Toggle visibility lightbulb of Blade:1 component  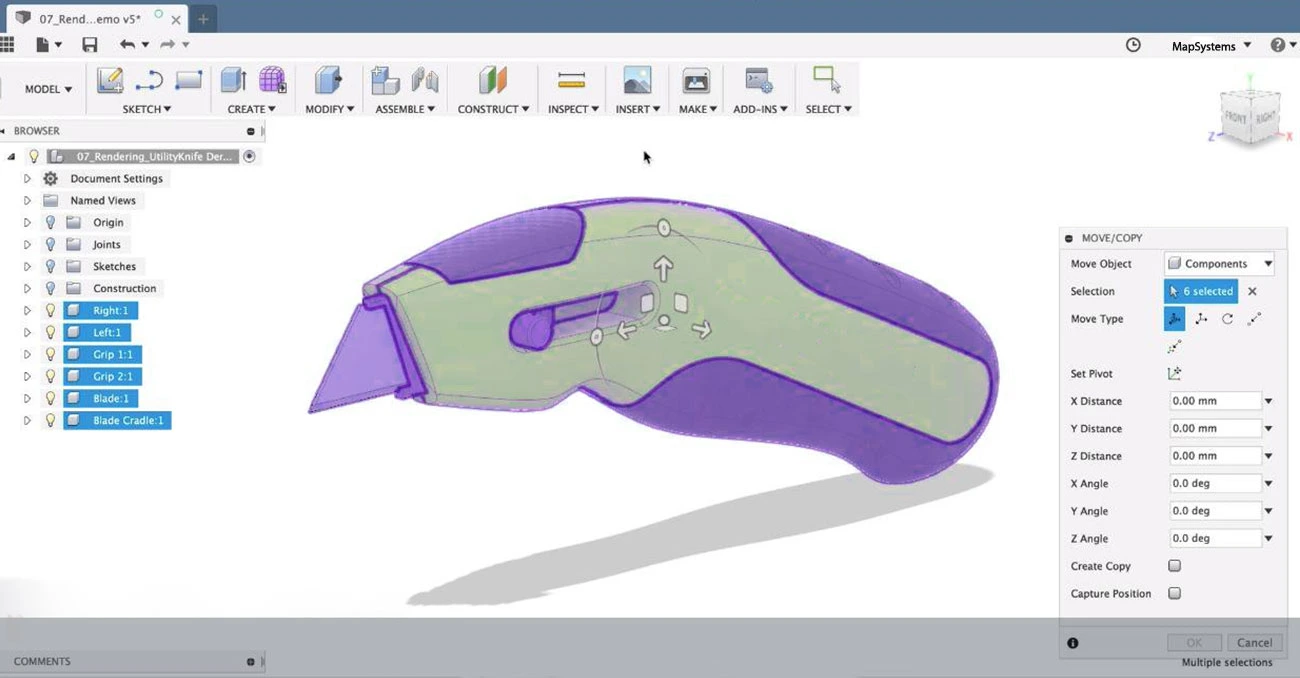point(50,398)
